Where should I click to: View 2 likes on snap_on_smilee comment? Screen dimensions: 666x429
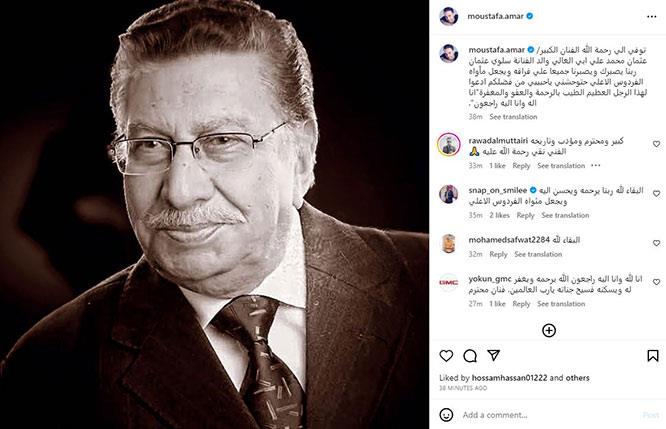pyautogui.click(x=500, y=215)
